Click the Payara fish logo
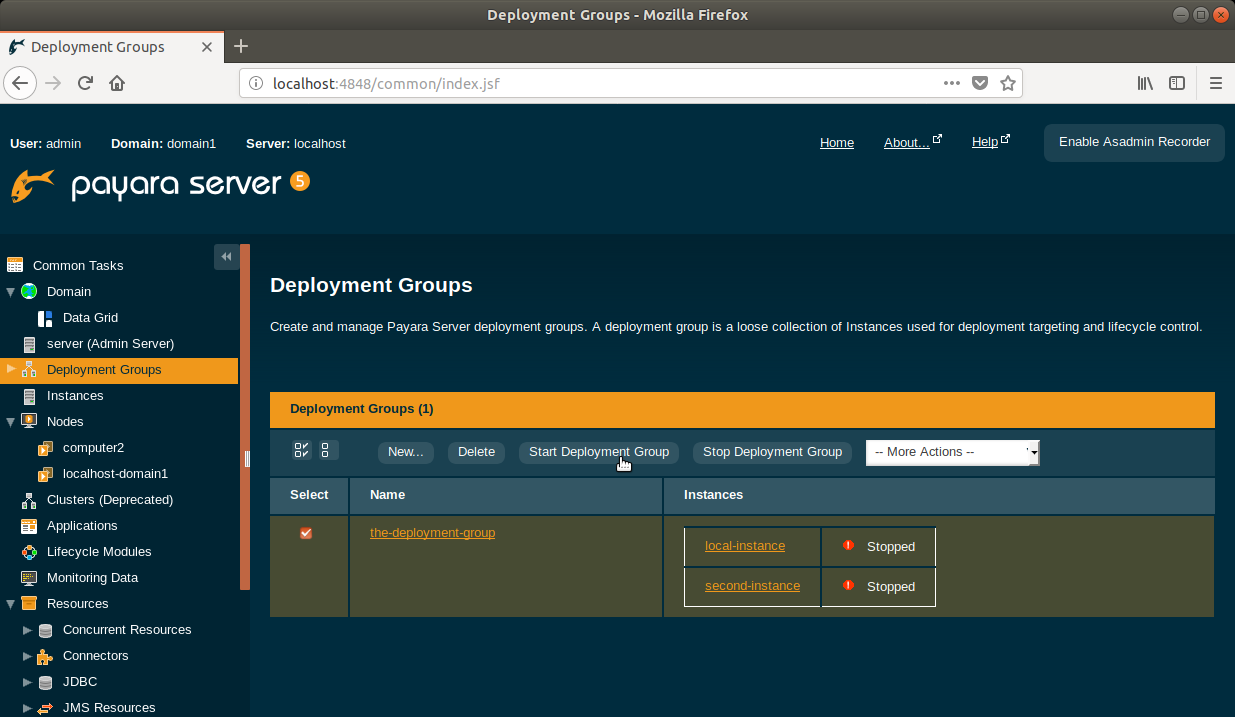 coord(33,185)
